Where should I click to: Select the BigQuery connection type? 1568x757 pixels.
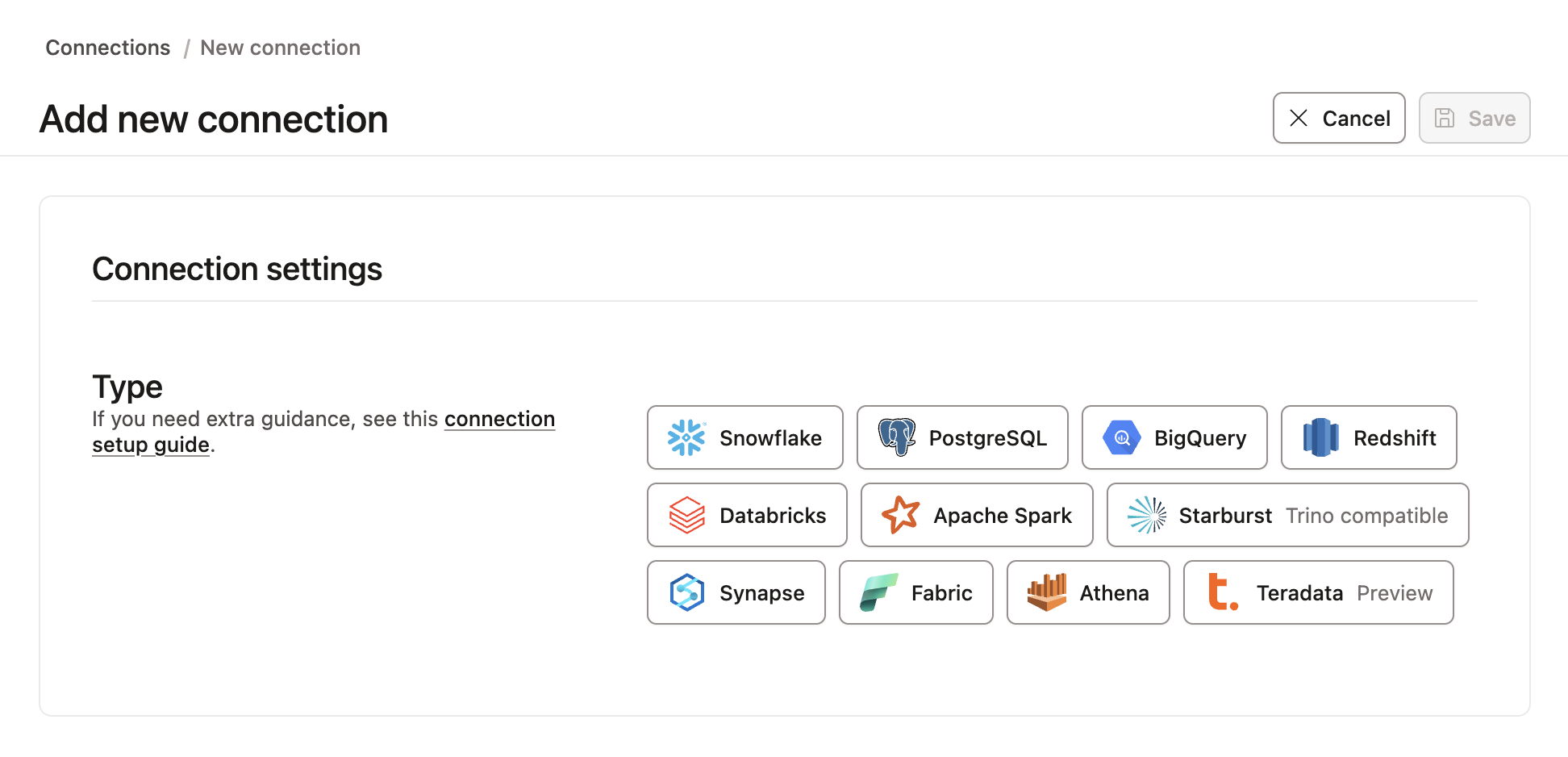[x=1174, y=438]
